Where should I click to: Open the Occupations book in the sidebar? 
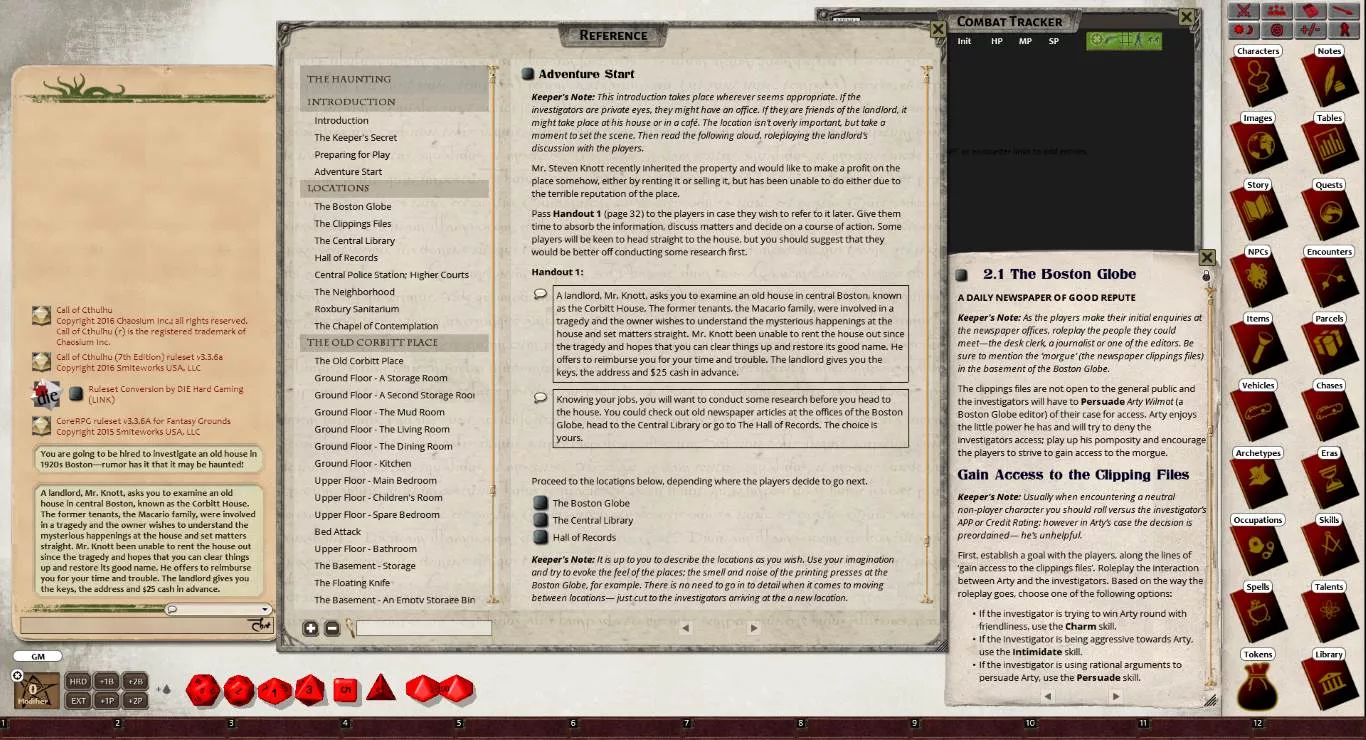[x=1258, y=546]
